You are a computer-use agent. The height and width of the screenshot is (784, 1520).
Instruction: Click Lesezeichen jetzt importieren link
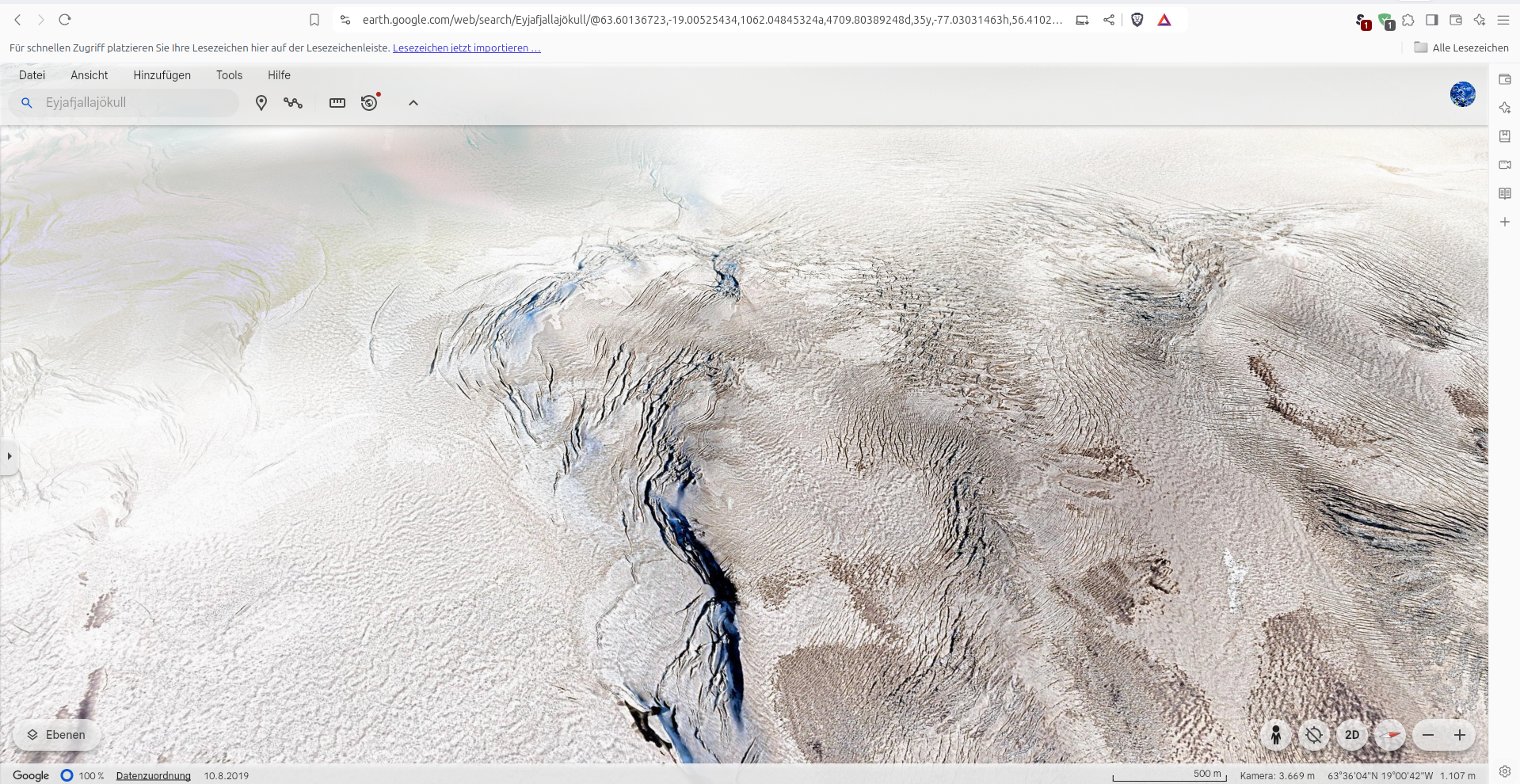[467, 48]
